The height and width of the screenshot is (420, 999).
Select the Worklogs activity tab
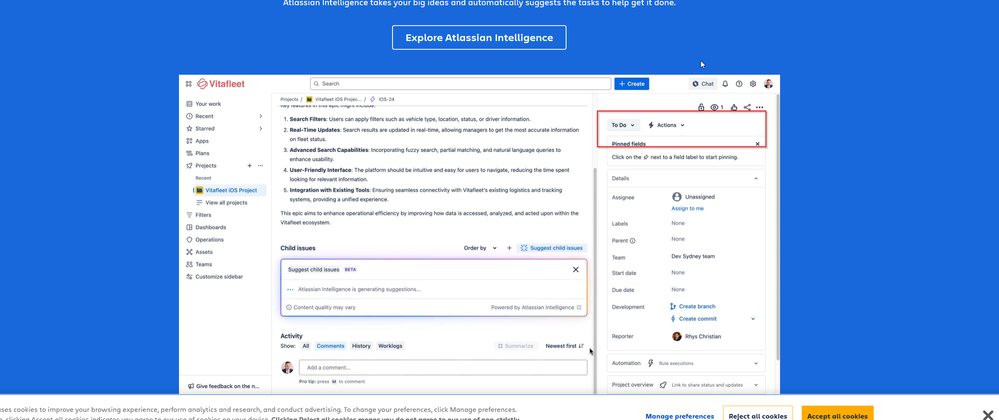390,346
